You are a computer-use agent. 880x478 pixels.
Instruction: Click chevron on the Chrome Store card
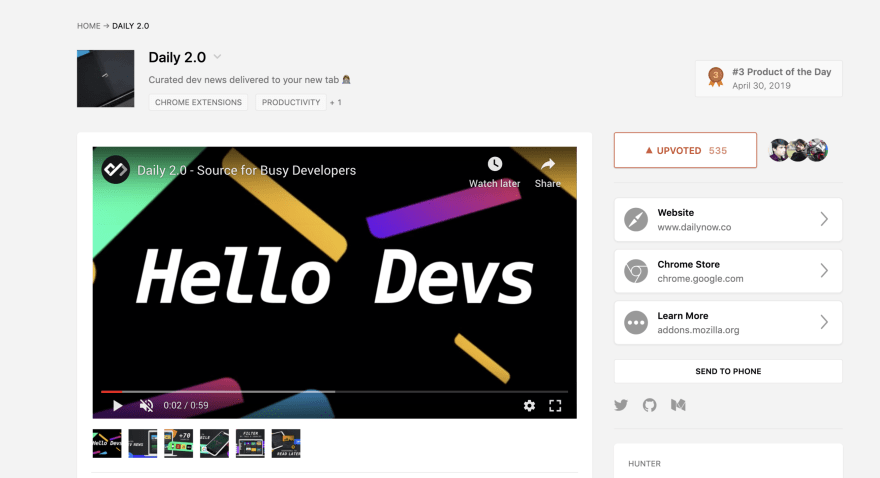tap(824, 270)
